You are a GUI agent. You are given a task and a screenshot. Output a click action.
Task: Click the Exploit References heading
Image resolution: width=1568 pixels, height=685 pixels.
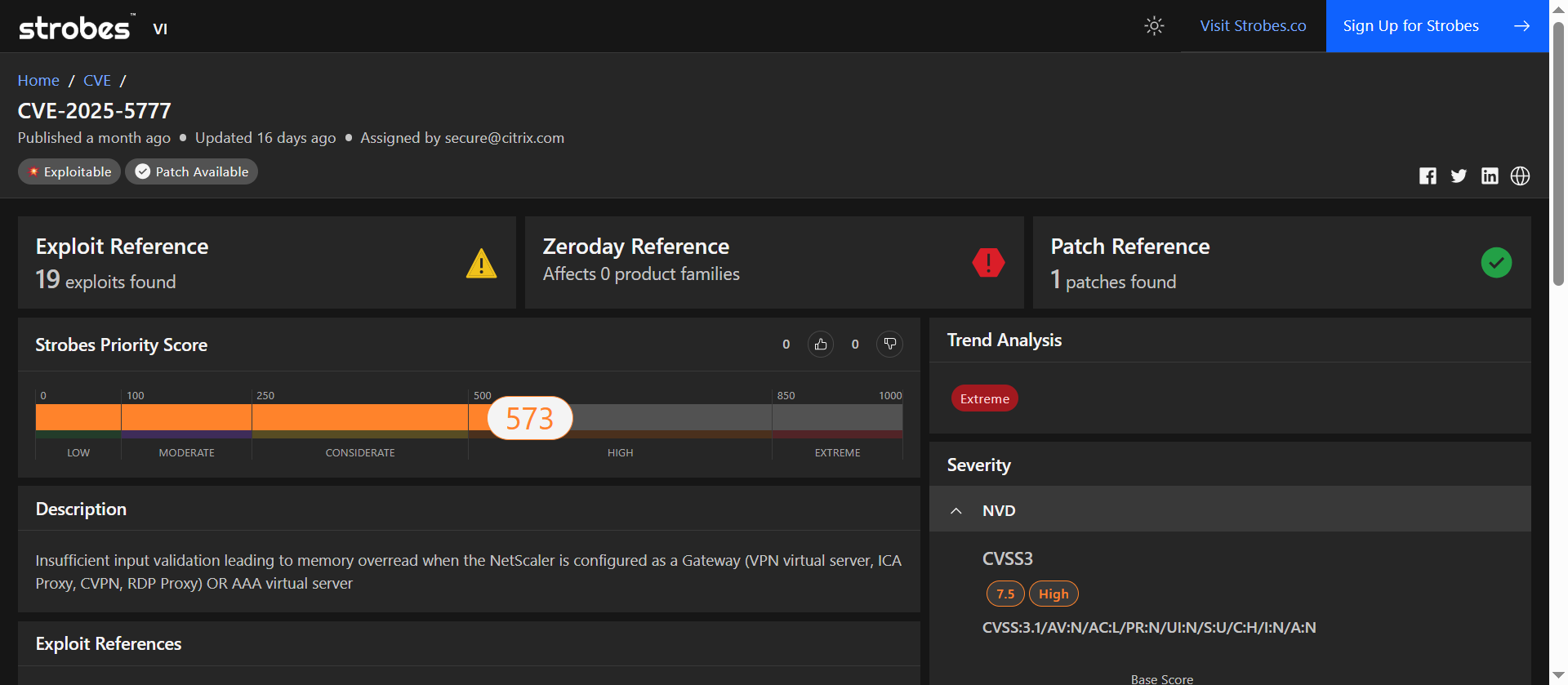tap(109, 644)
